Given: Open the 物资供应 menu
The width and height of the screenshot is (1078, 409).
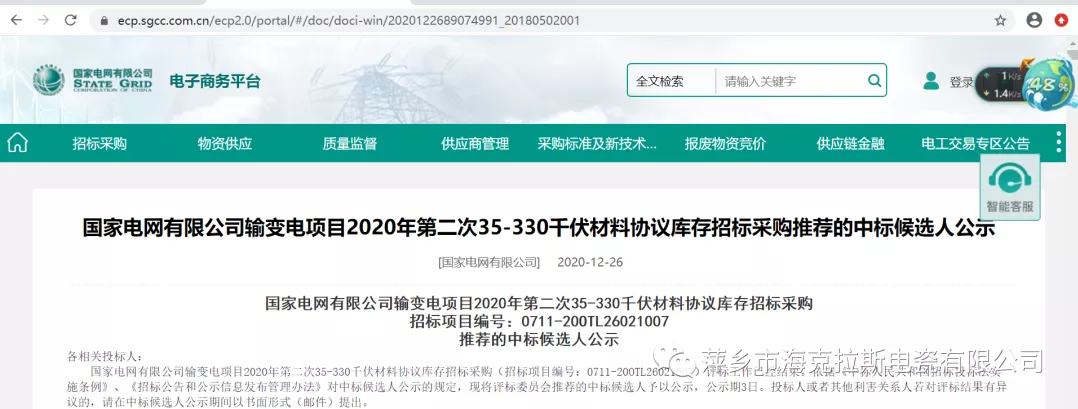Looking at the screenshot, I should click(224, 144).
